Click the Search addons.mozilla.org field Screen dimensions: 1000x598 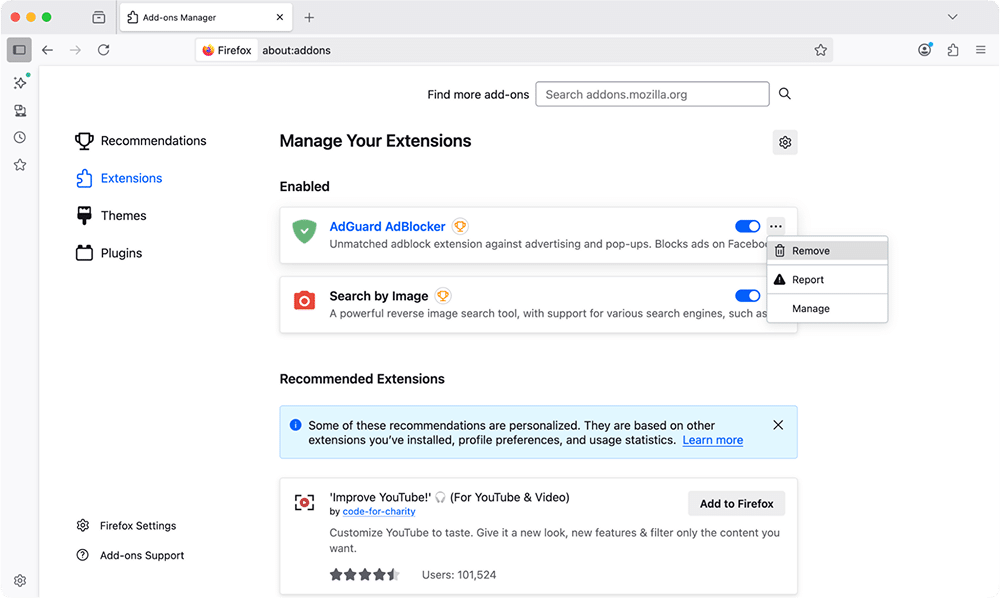[652, 94]
